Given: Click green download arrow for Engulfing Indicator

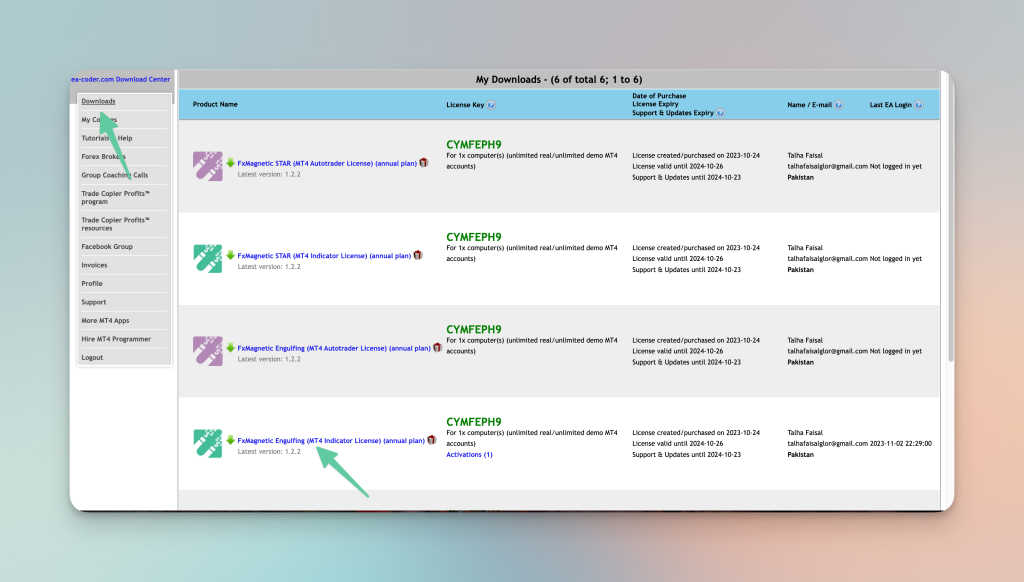Looking at the screenshot, I should [x=231, y=440].
